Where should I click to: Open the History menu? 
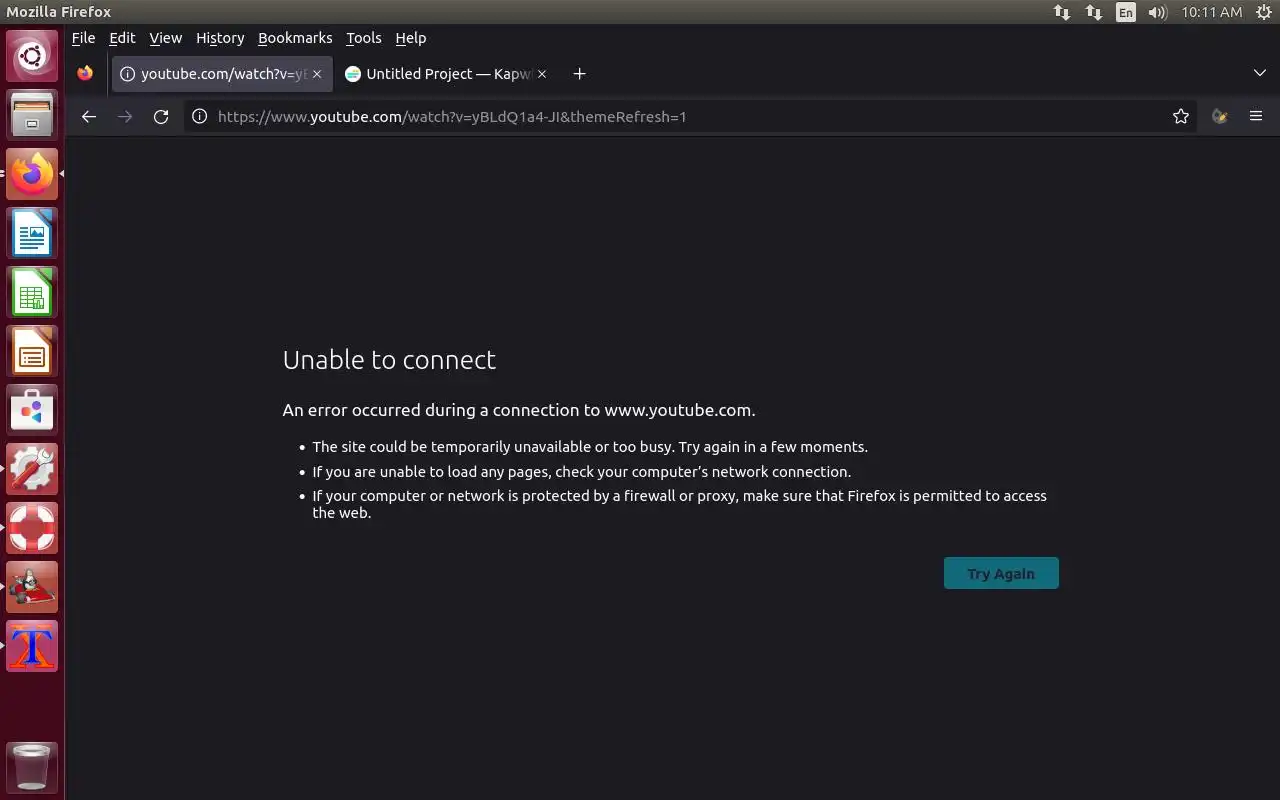point(220,38)
